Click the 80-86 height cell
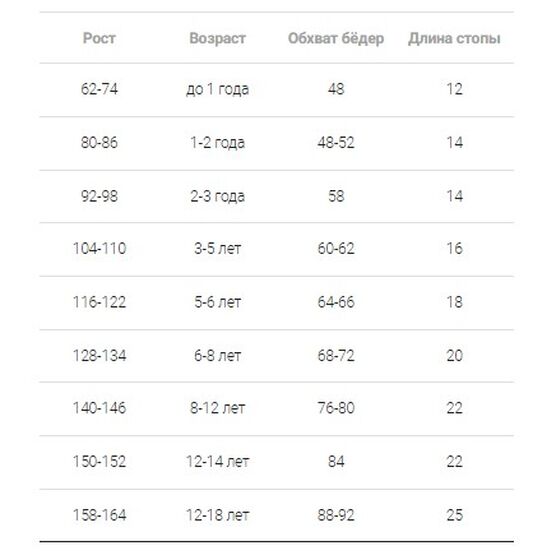This screenshot has width=556, height=555. pos(99,143)
